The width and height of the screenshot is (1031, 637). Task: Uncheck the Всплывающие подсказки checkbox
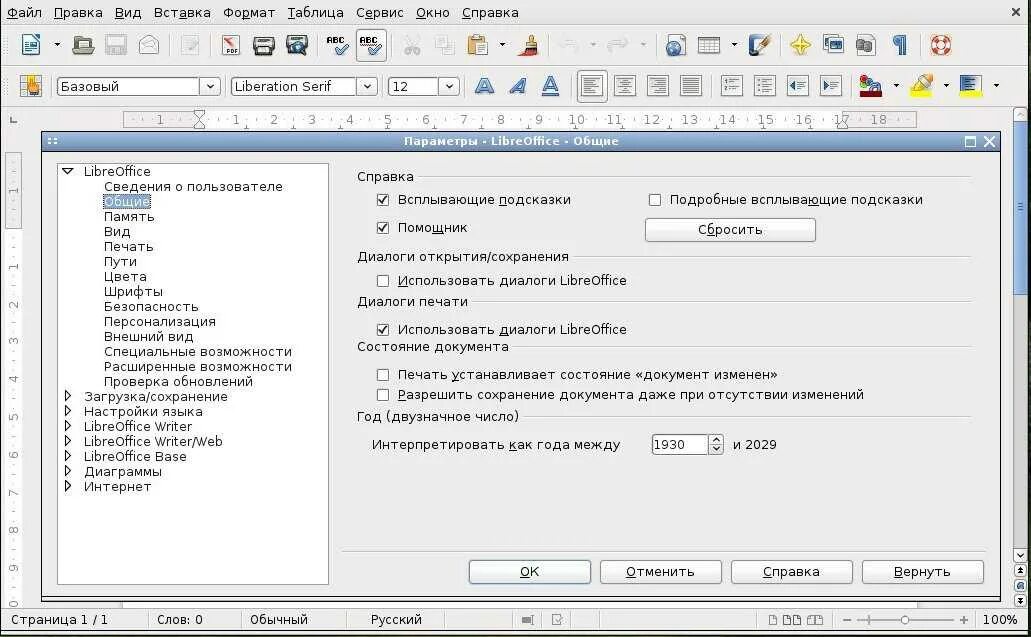point(383,200)
